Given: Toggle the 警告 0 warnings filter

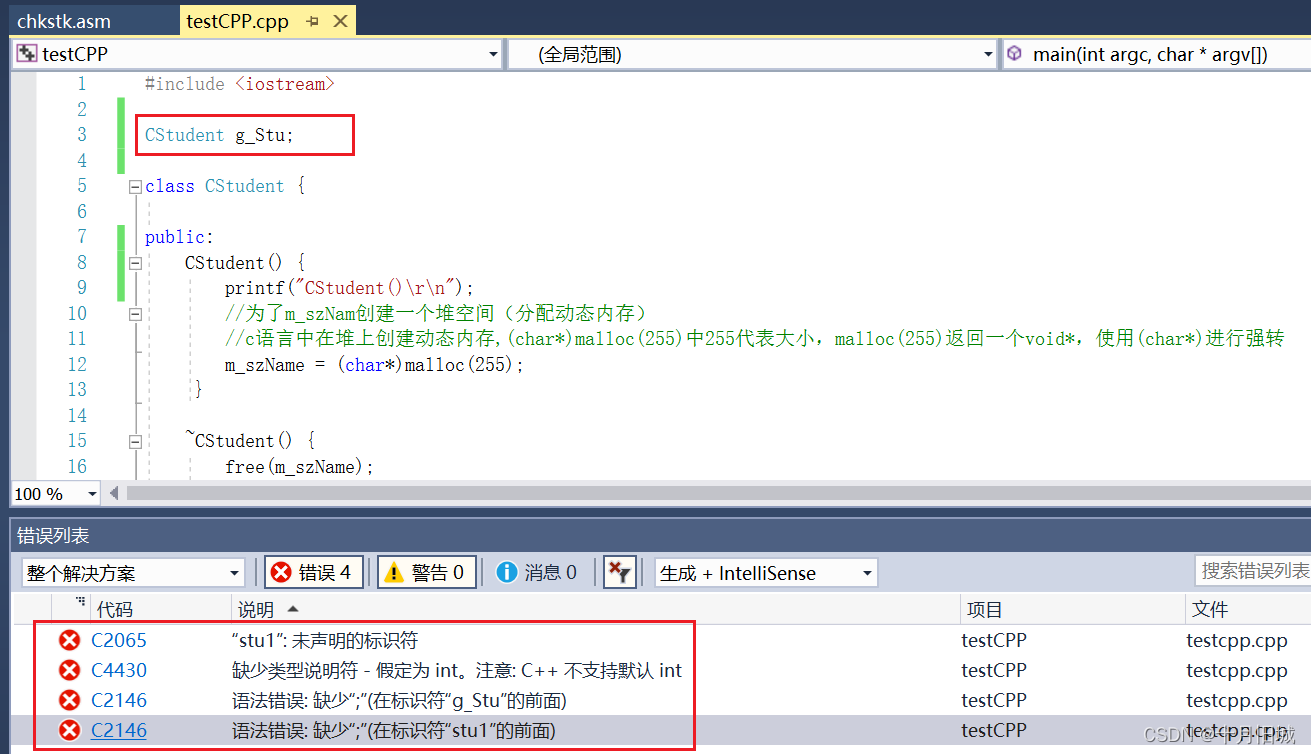Looking at the screenshot, I should 426,572.
